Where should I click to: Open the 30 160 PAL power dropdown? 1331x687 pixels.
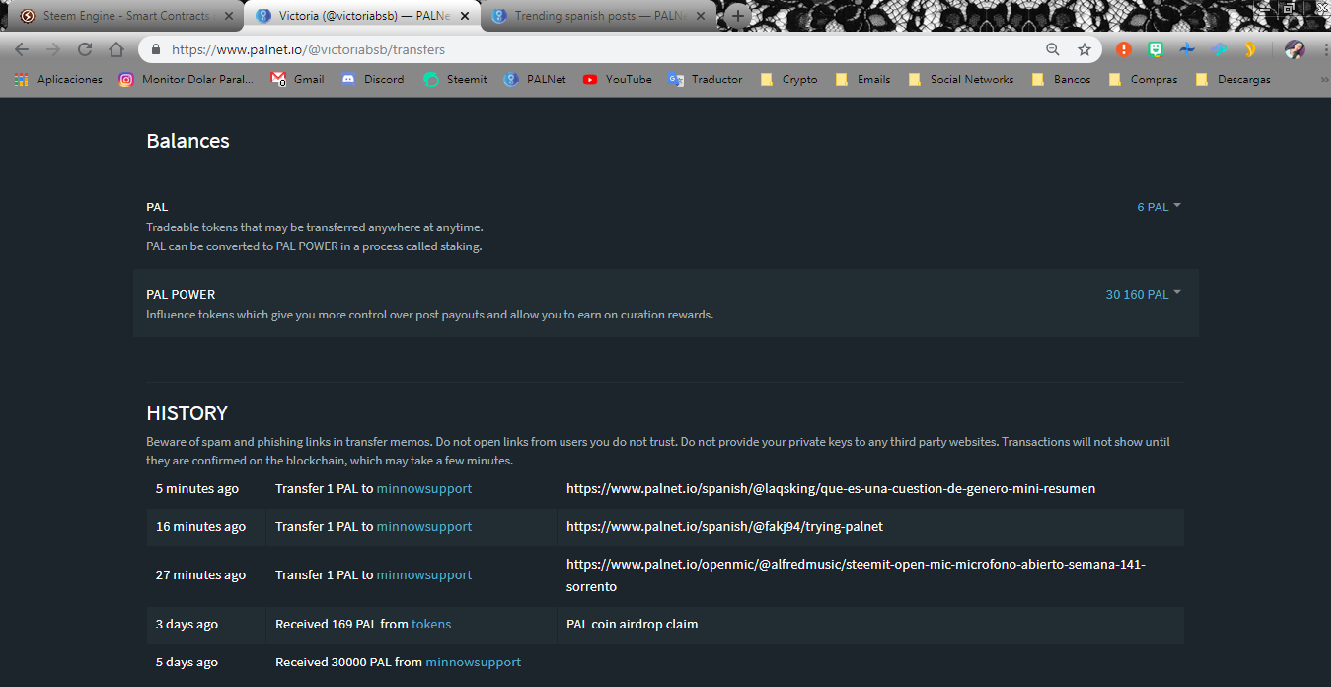(1142, 294)
